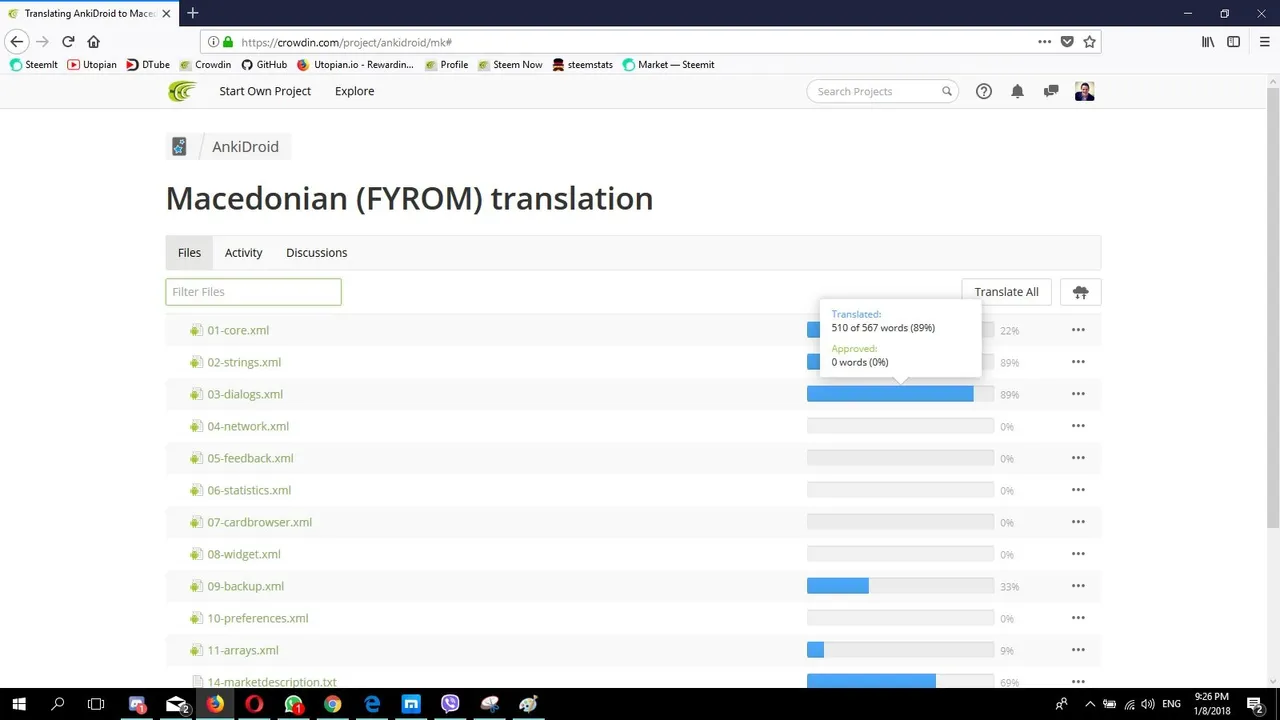Click the cloud download button
The width and height of the screenshot is (1280, 720).
(x=1080, y=292)
